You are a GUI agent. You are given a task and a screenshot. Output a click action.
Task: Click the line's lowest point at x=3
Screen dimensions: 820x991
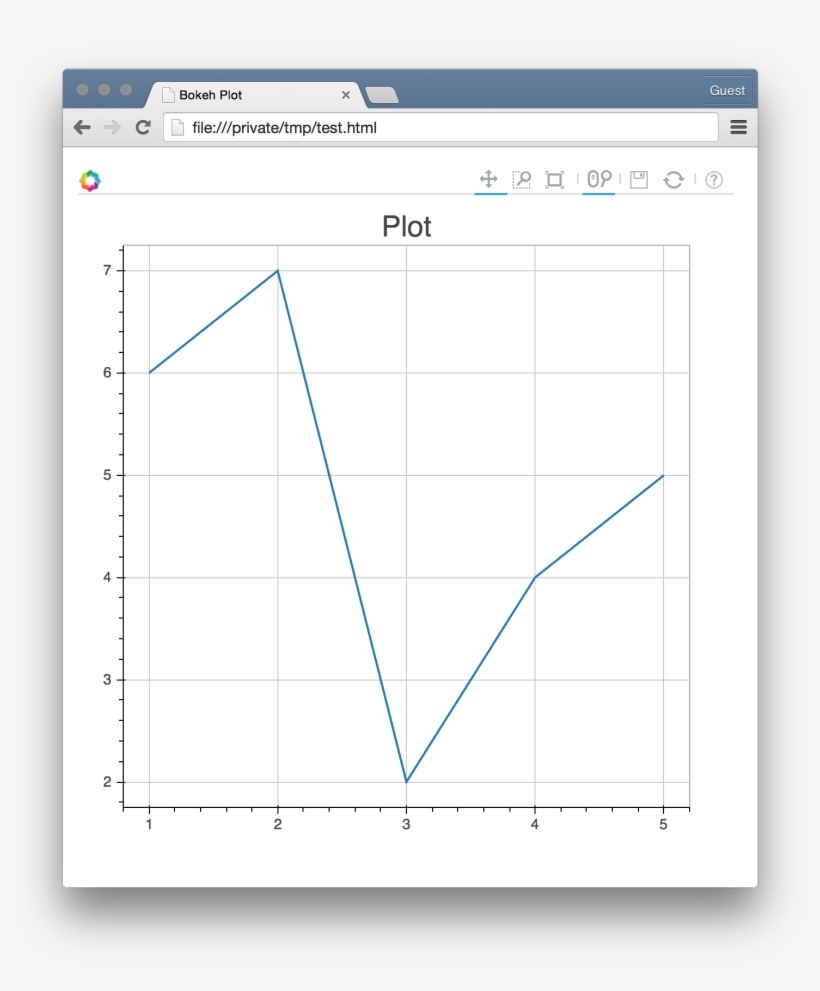[x=406, y=782]
